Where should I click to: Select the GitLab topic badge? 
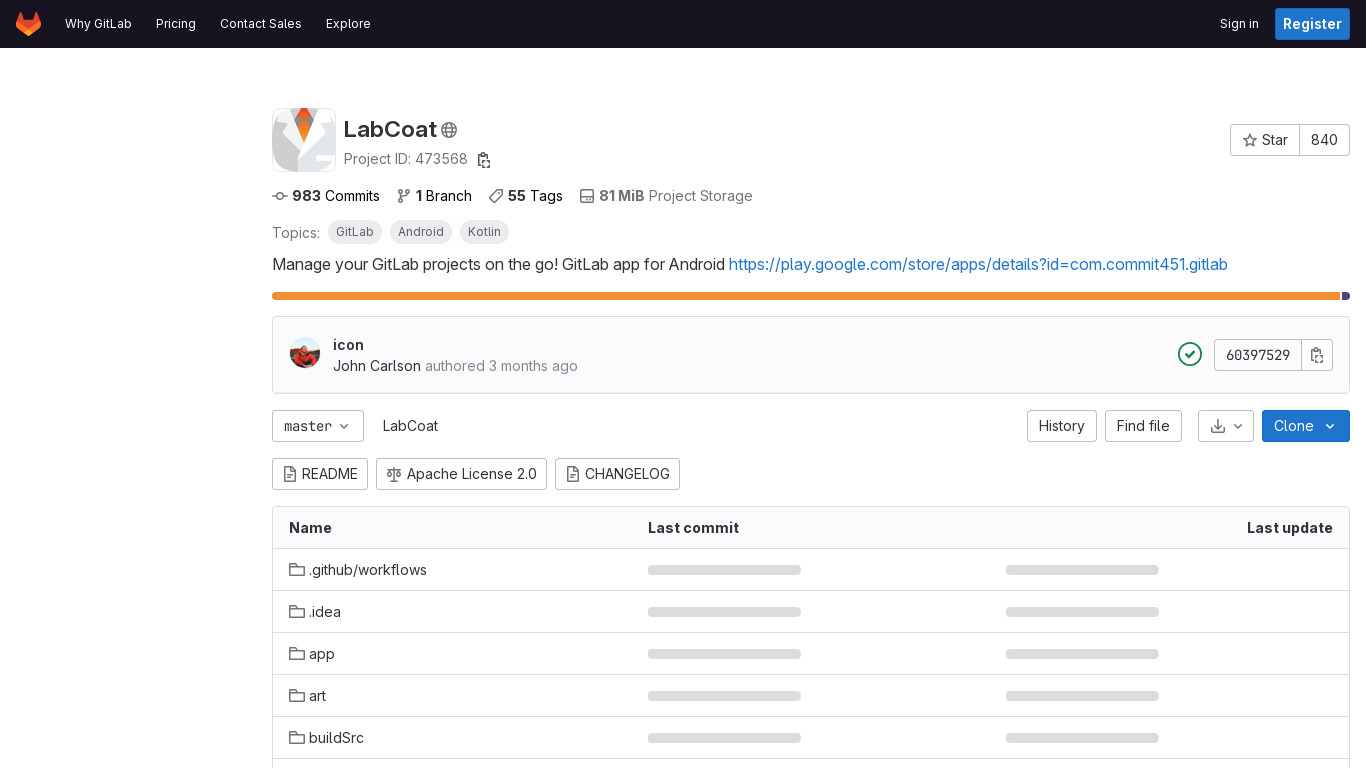coord(355,232)
